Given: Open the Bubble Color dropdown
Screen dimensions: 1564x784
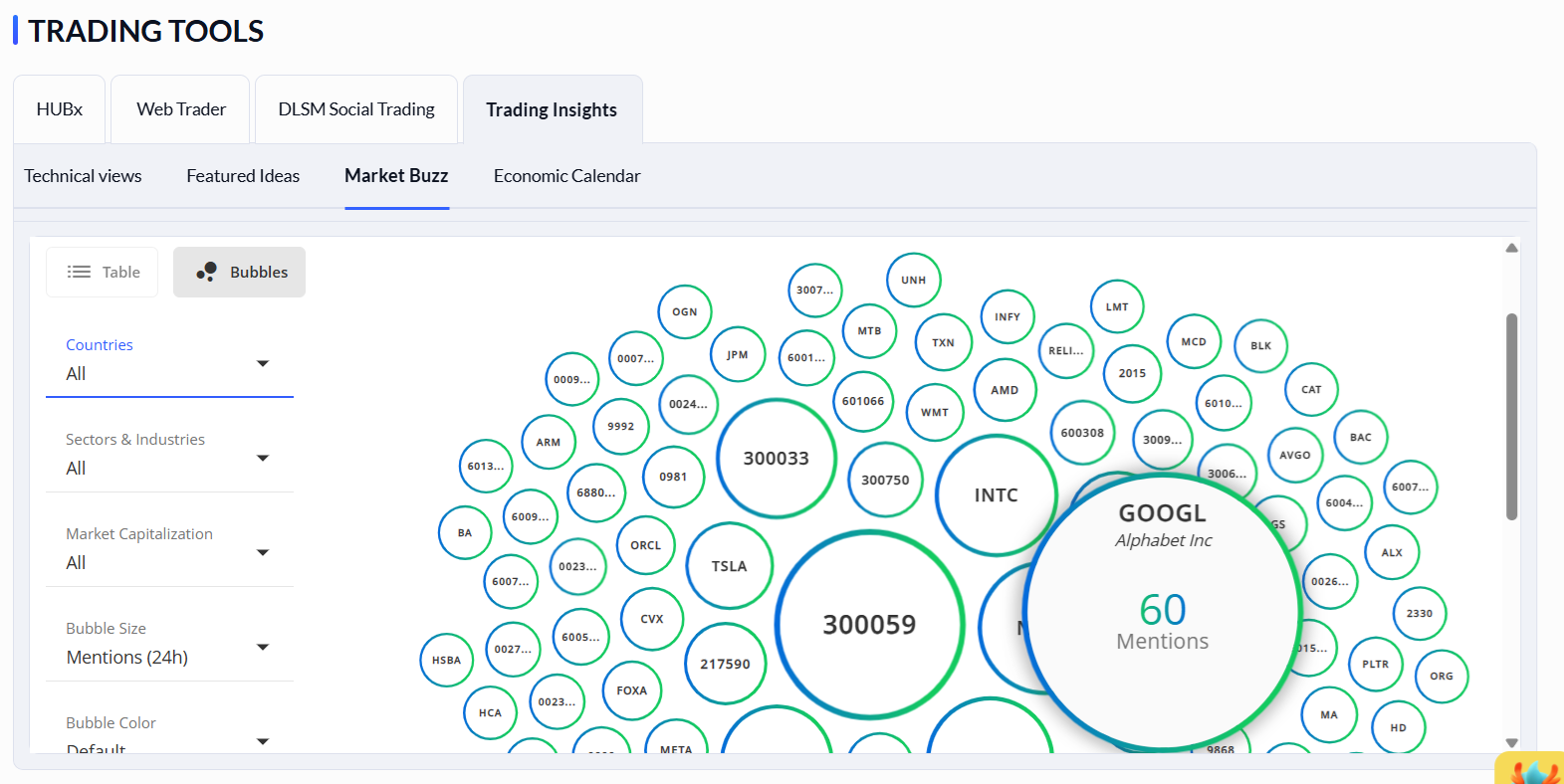Looking at the screenshot, I should (169, 734).
